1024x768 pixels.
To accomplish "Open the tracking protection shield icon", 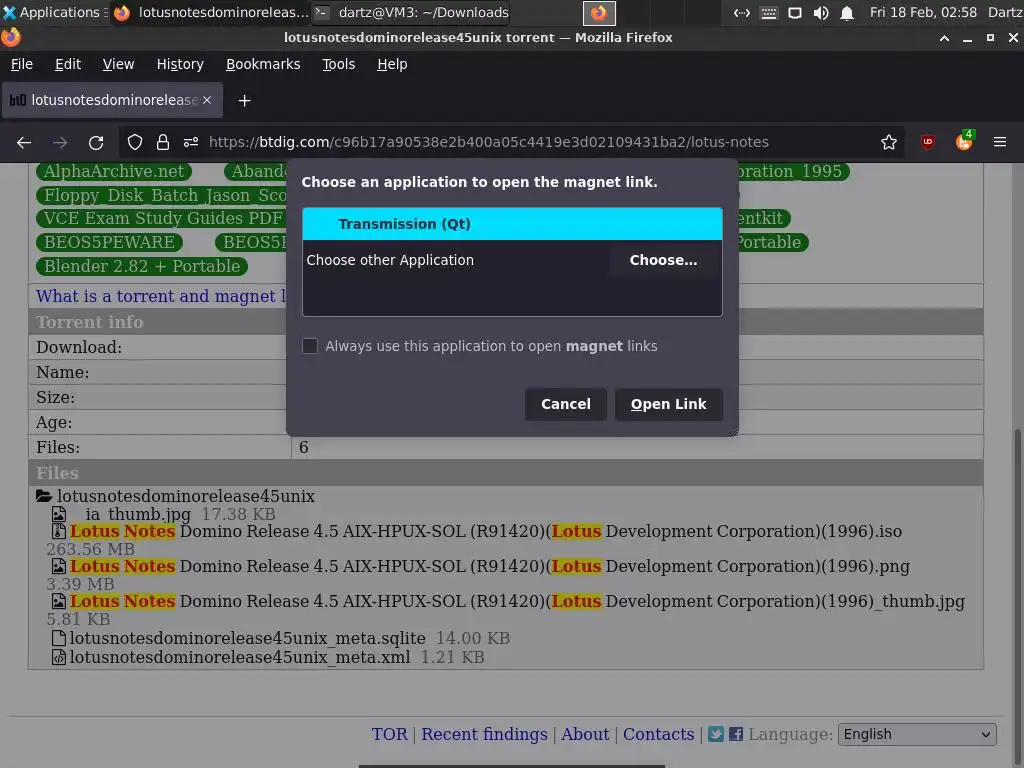I will (135, 142).
